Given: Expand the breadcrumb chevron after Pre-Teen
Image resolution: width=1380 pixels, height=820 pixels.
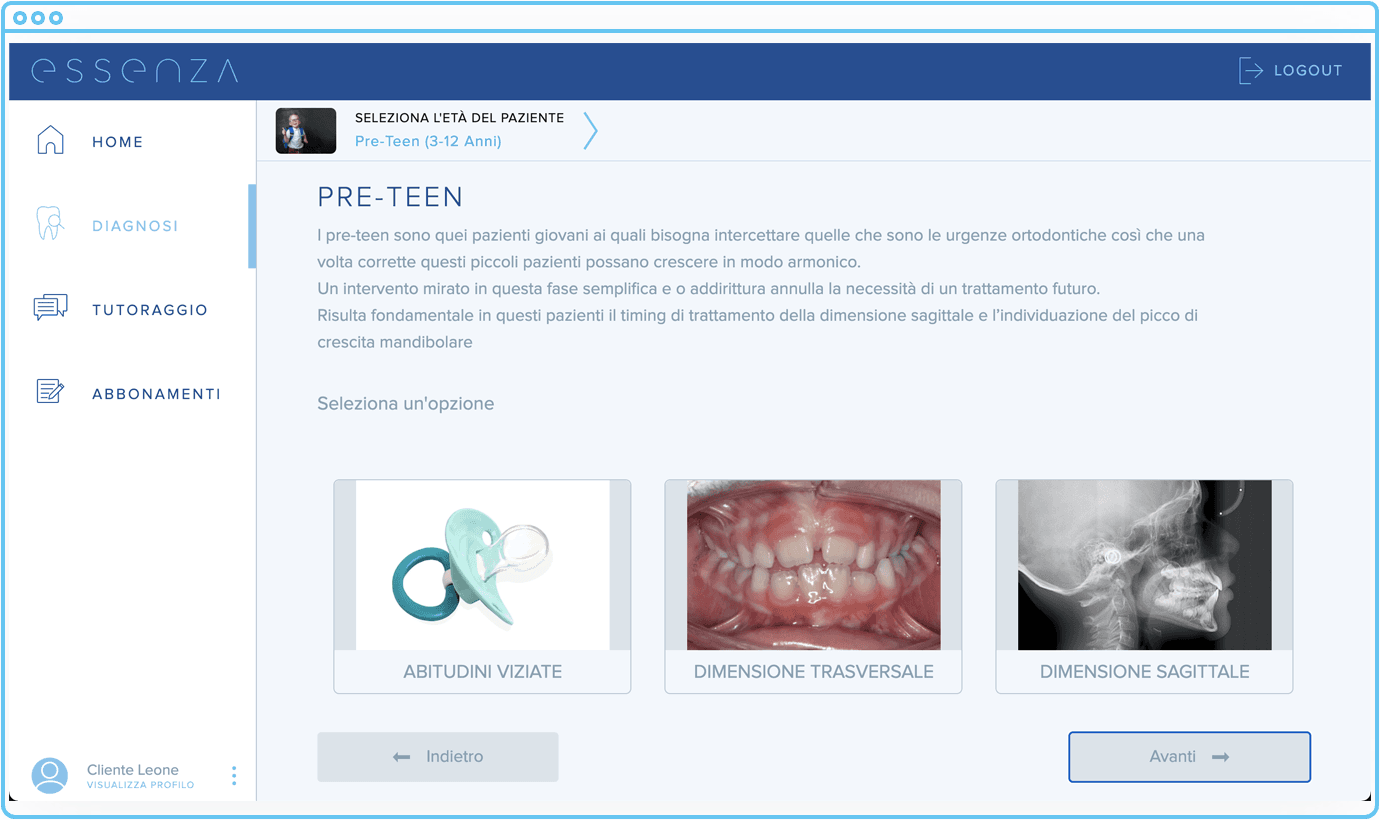Looking at the screenshot, I should [590, 131].
